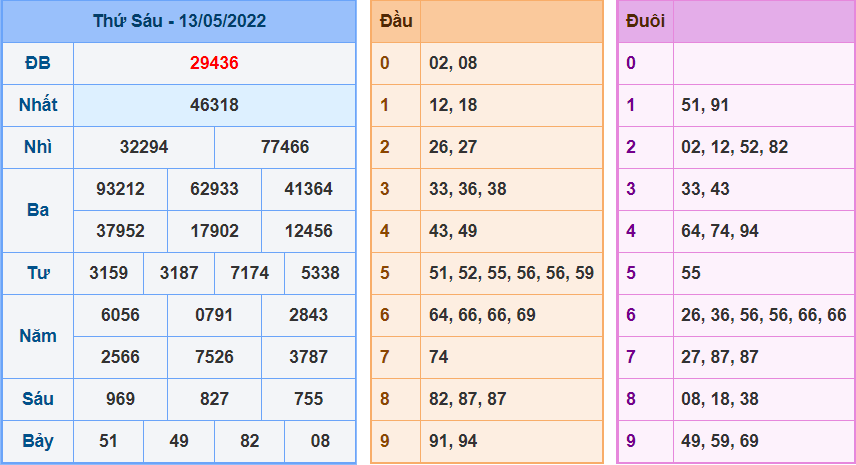Select Đuôi row values 02, 12, 52, 82
856x465 pixels.
[734, 147]
